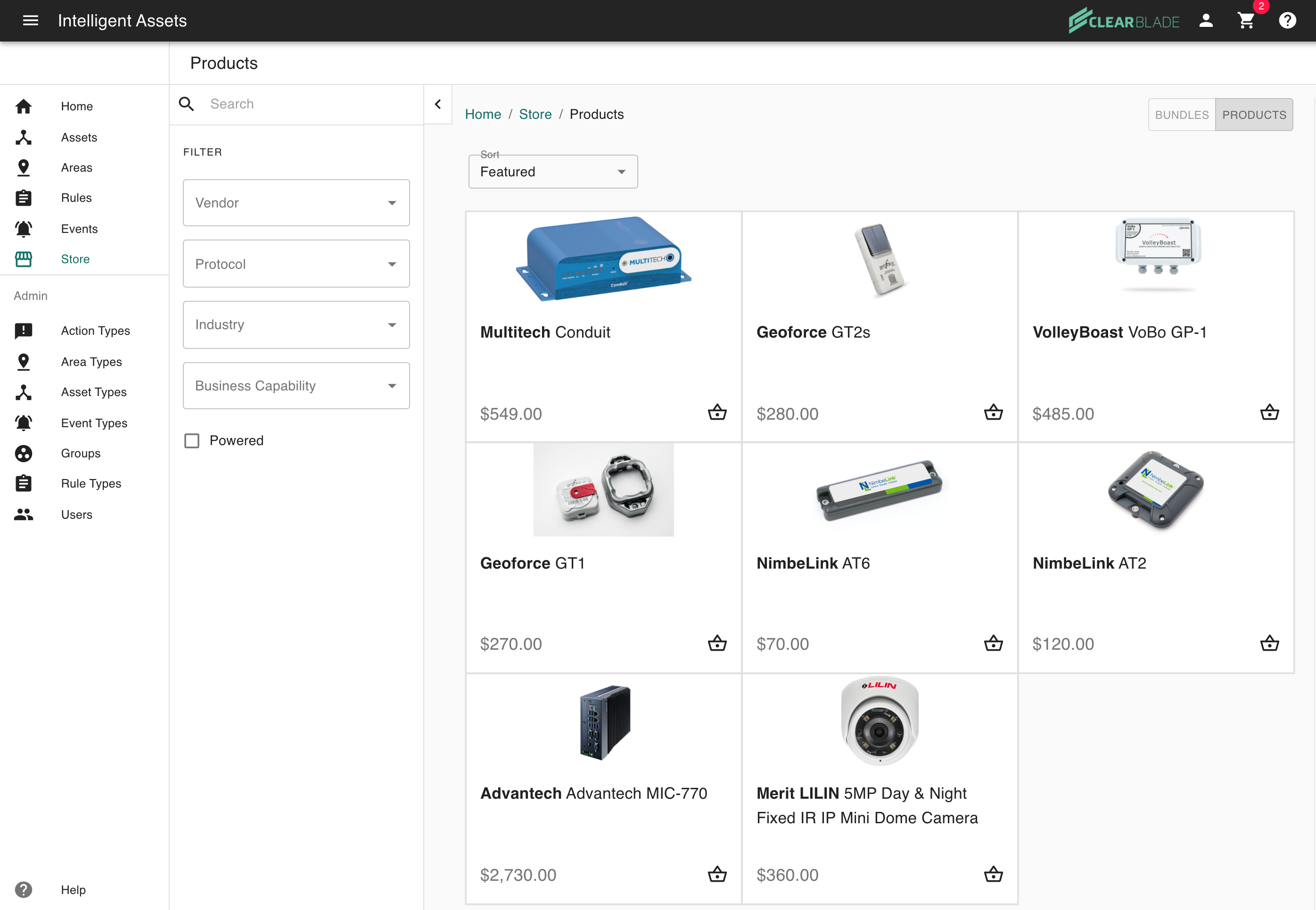This screenshot has width=1316, height=910.
Task: Collapse the filter panel chevron
Action: [x=438, y=104]
